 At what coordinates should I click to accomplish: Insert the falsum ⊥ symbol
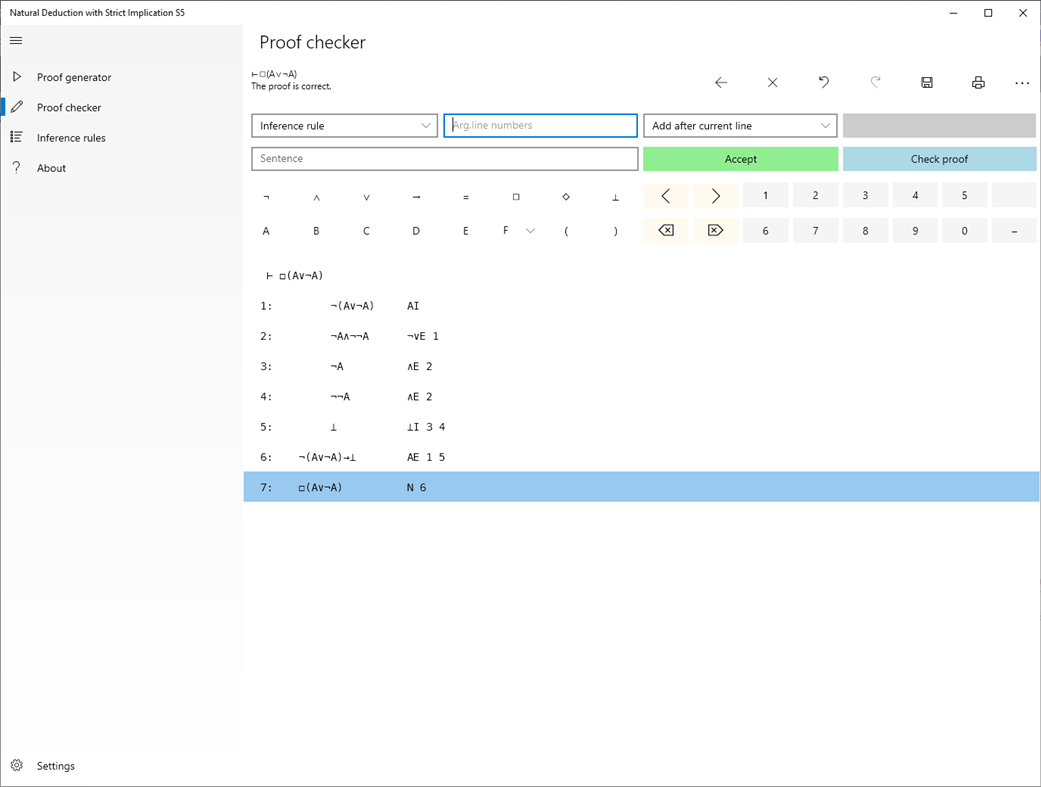coord(616,196)
